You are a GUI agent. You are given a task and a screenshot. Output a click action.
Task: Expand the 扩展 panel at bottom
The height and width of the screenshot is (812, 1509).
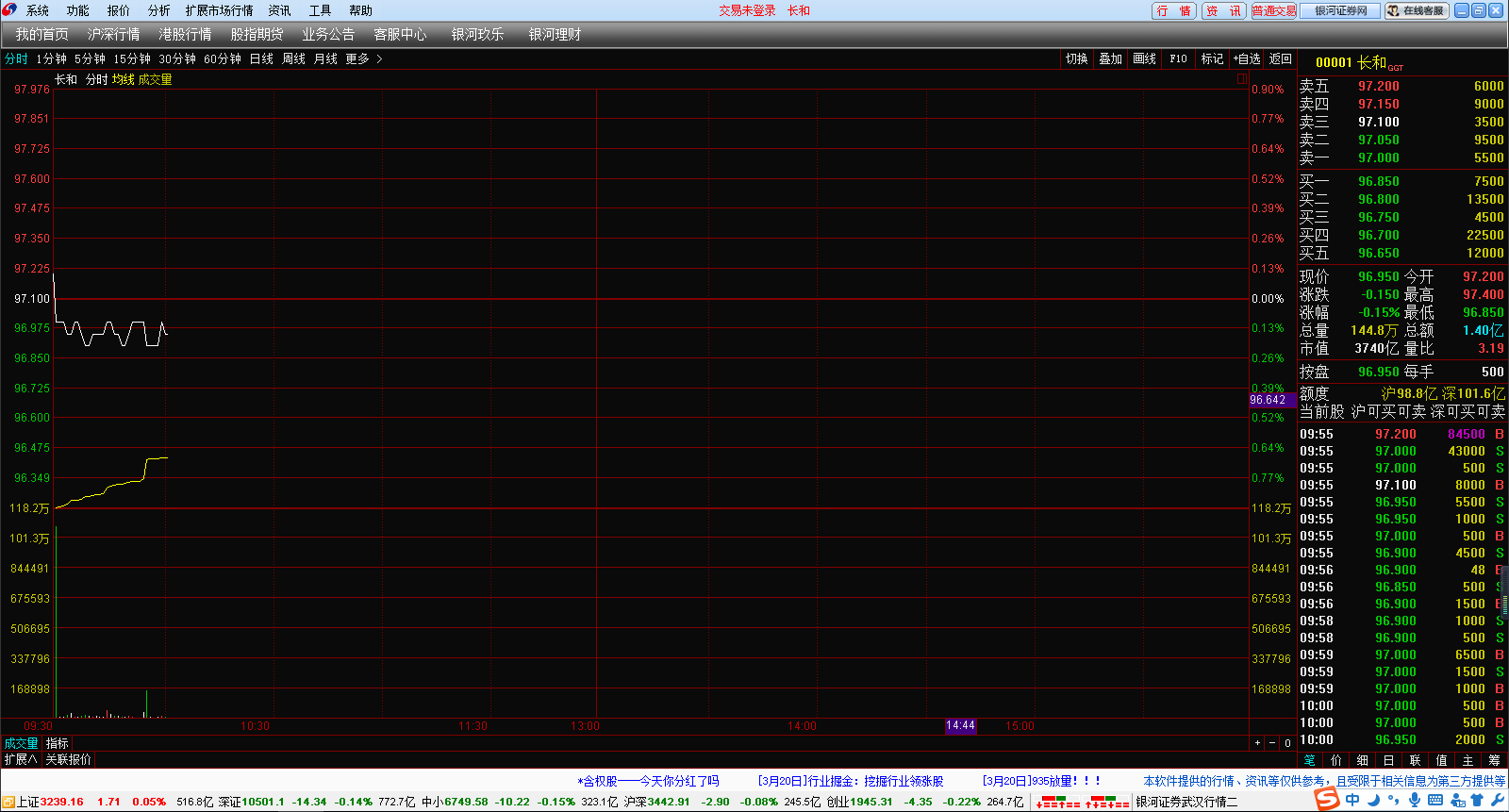coord(21,759)
